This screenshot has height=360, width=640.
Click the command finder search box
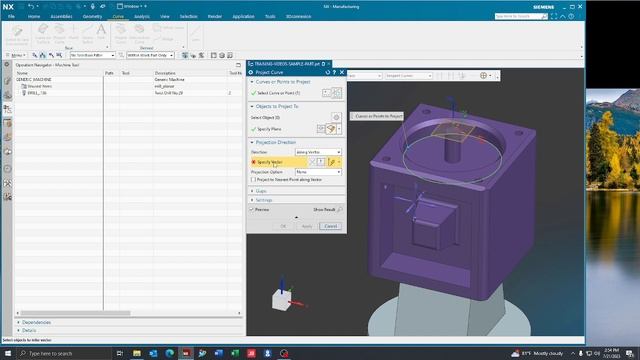point(518,16)
